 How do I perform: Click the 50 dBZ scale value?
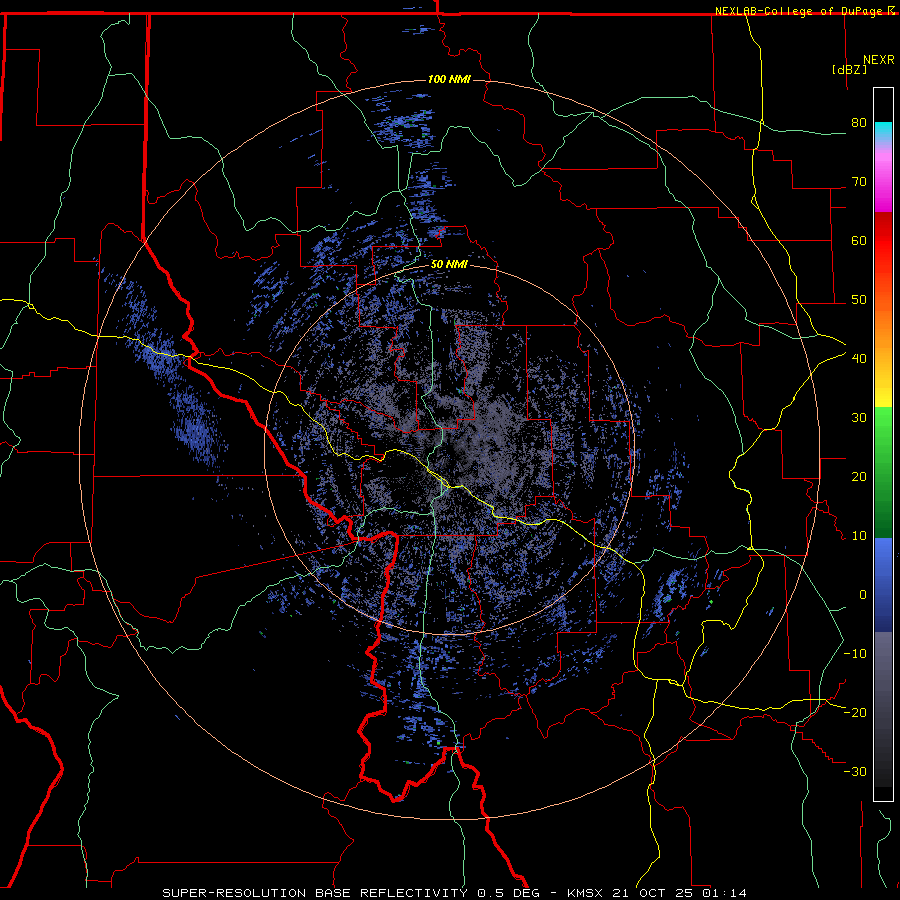click(x=859, y=300)
